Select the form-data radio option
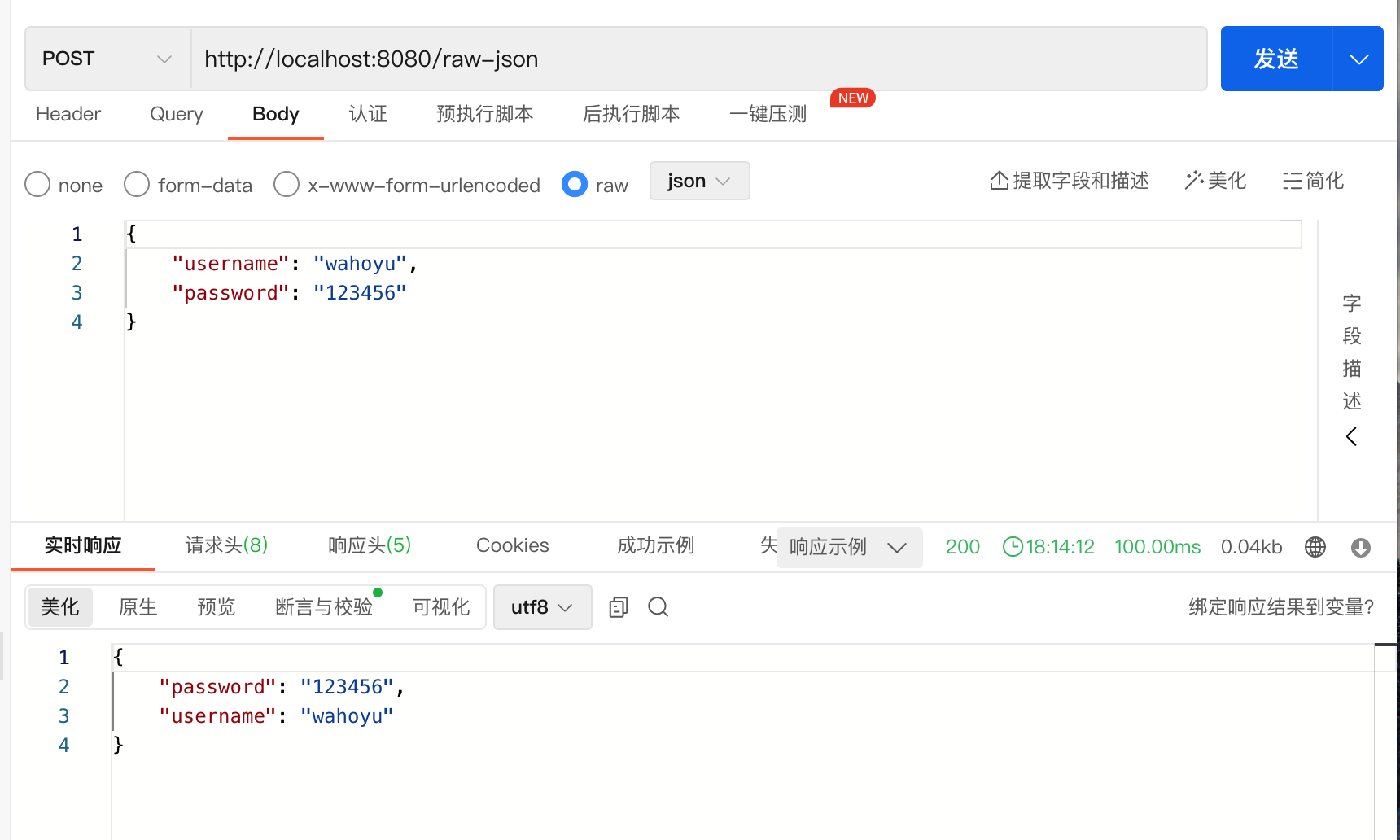The image size is (1400, 840). point(137,184)
